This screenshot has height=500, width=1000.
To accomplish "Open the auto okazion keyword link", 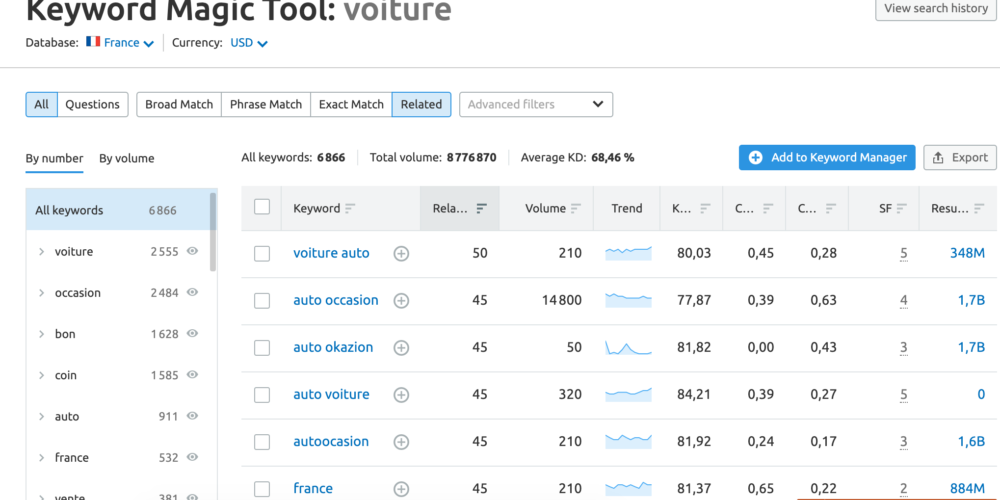I will 333,348.
